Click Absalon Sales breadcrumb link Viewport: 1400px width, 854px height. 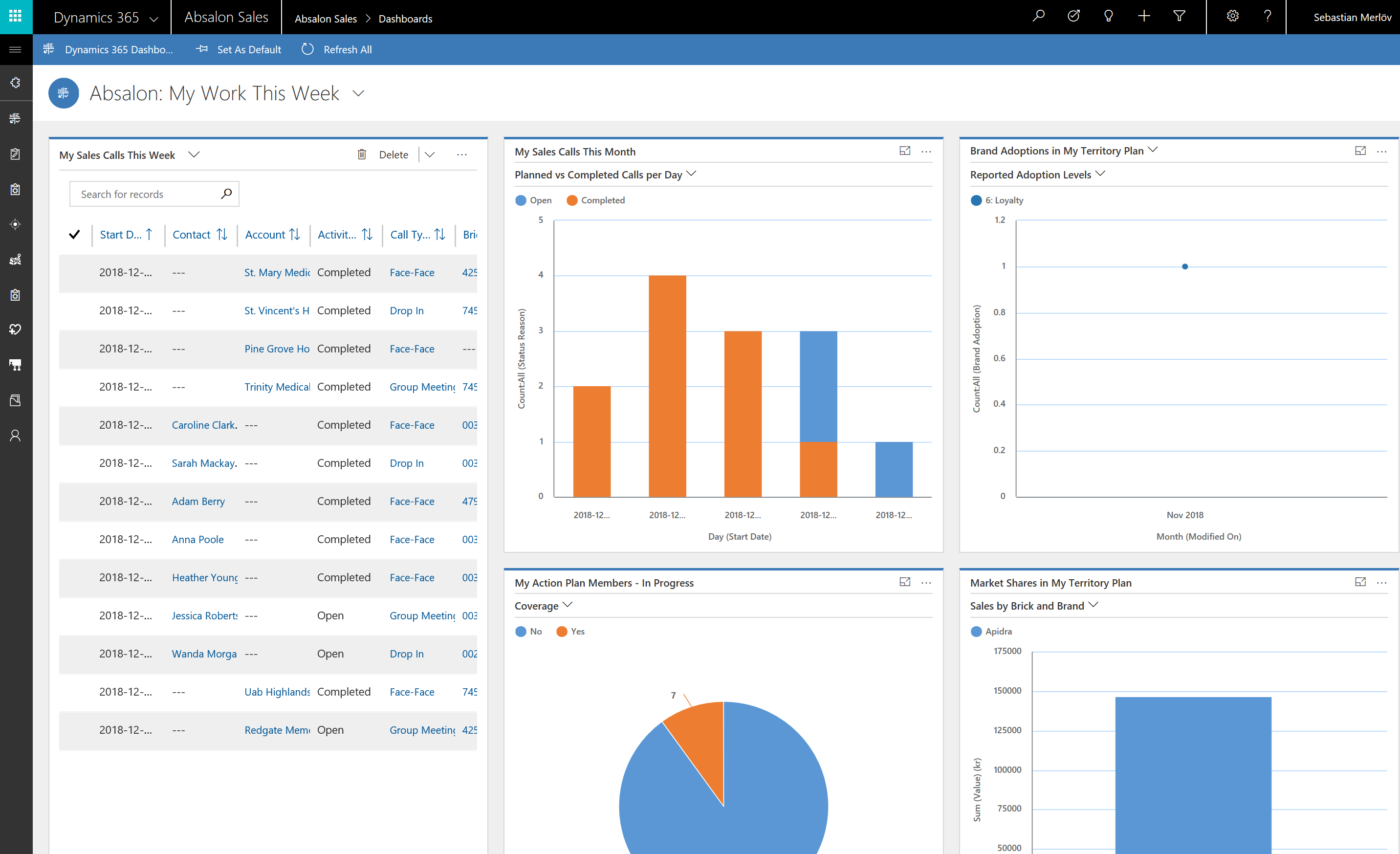click(x=326, y=19)
